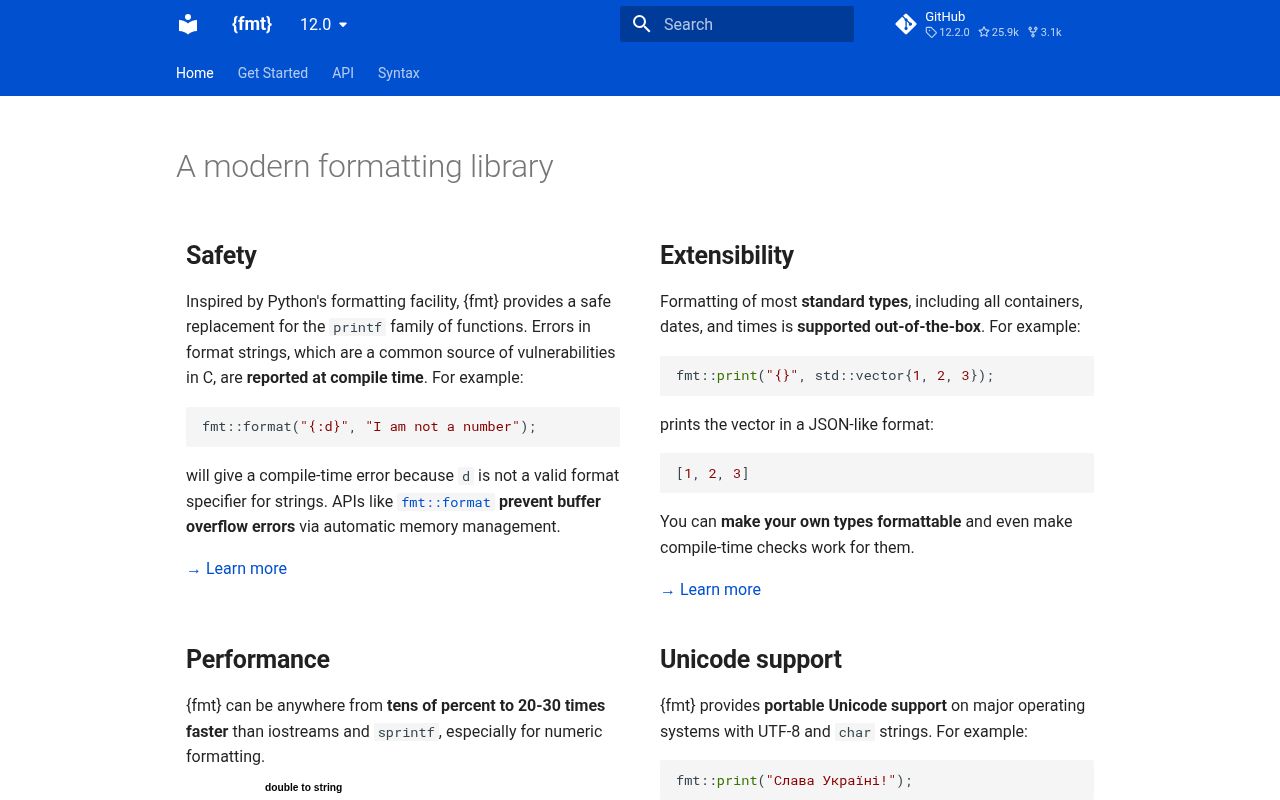
Task: Click the 'double to string' chart label
Action: pos(303,787)
